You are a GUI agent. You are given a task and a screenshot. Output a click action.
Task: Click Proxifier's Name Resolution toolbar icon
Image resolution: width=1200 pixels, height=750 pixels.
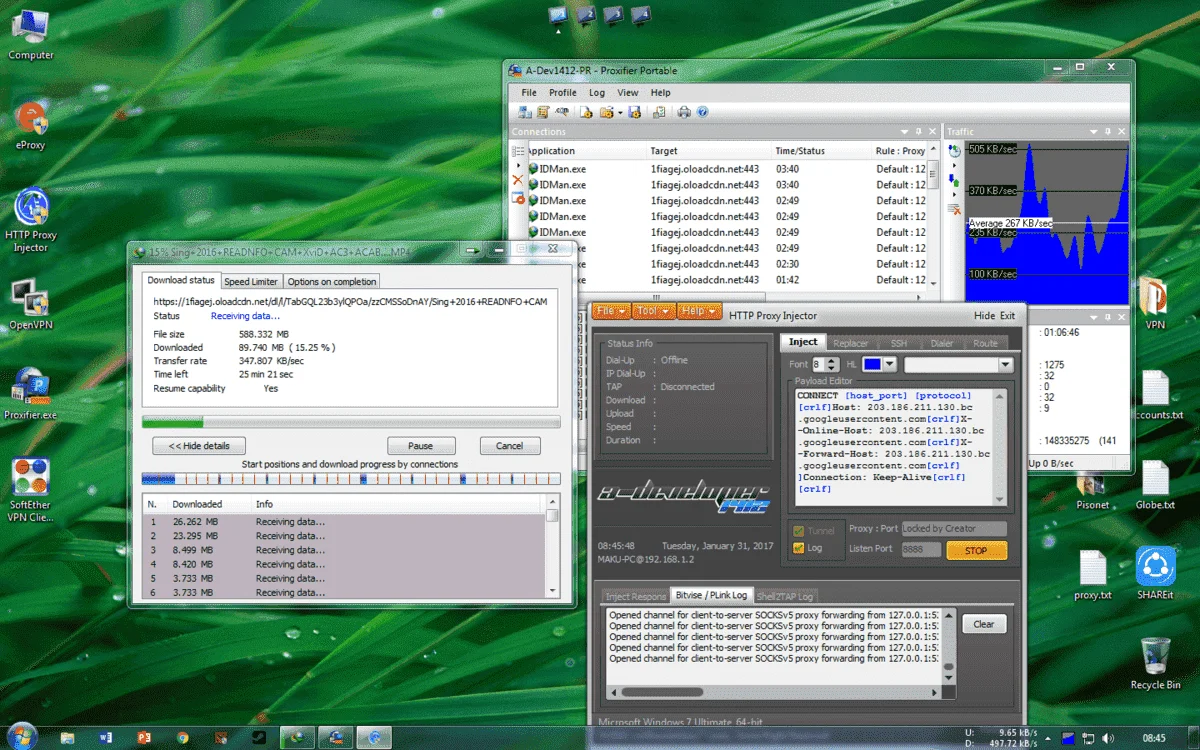[x=562, y=113]
